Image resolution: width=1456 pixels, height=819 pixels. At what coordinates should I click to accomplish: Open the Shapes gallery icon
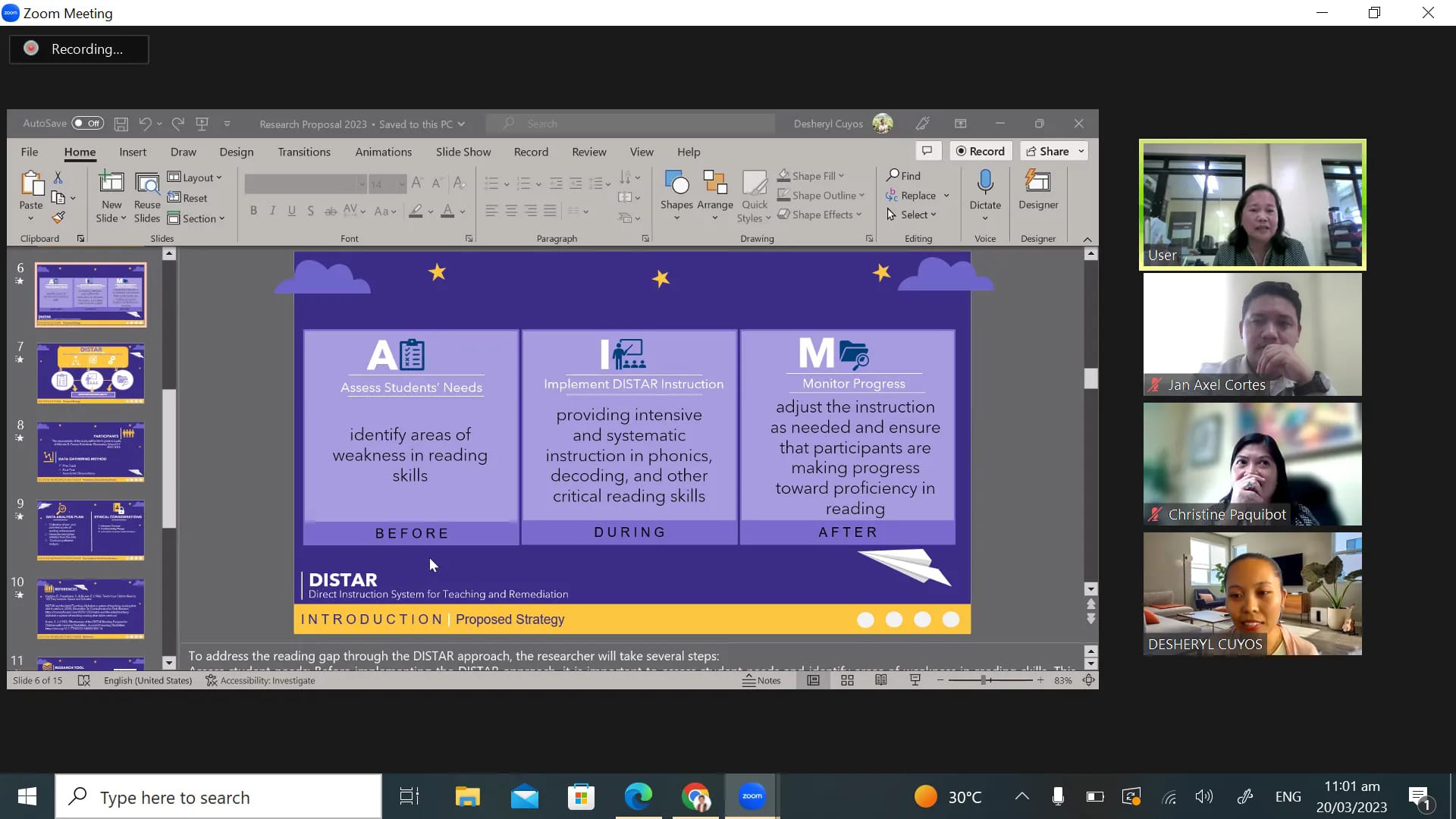(x=676, y=195)
